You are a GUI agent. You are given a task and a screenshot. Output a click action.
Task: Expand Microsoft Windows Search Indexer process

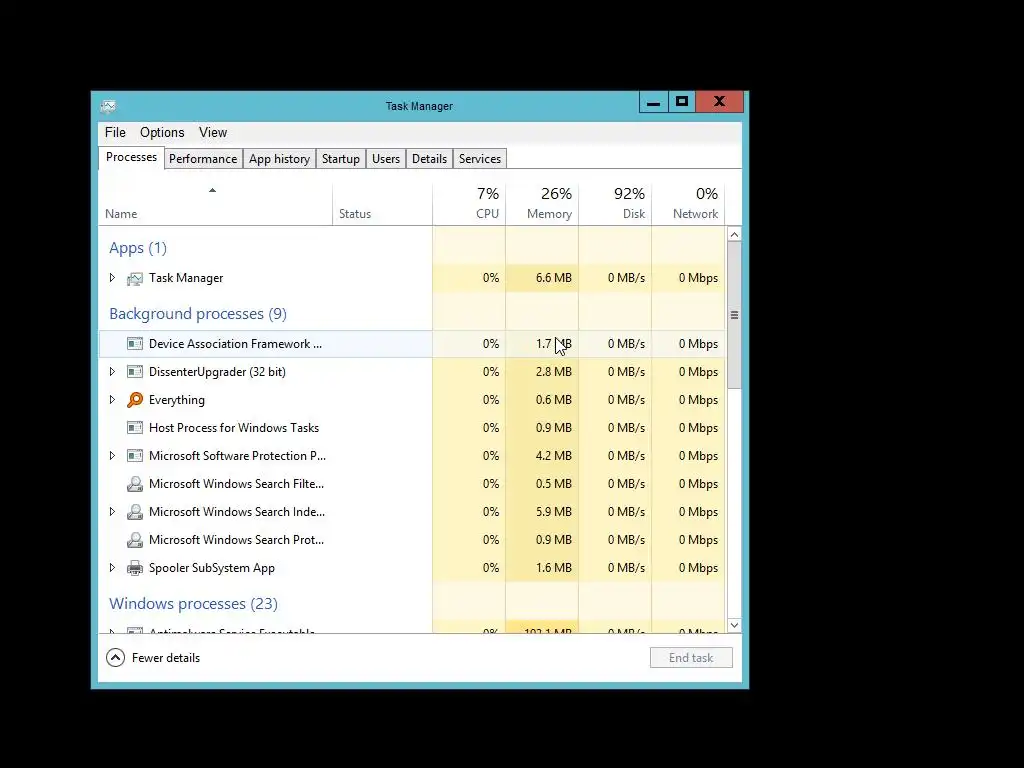pyautogui.click(x=112, y=512)
